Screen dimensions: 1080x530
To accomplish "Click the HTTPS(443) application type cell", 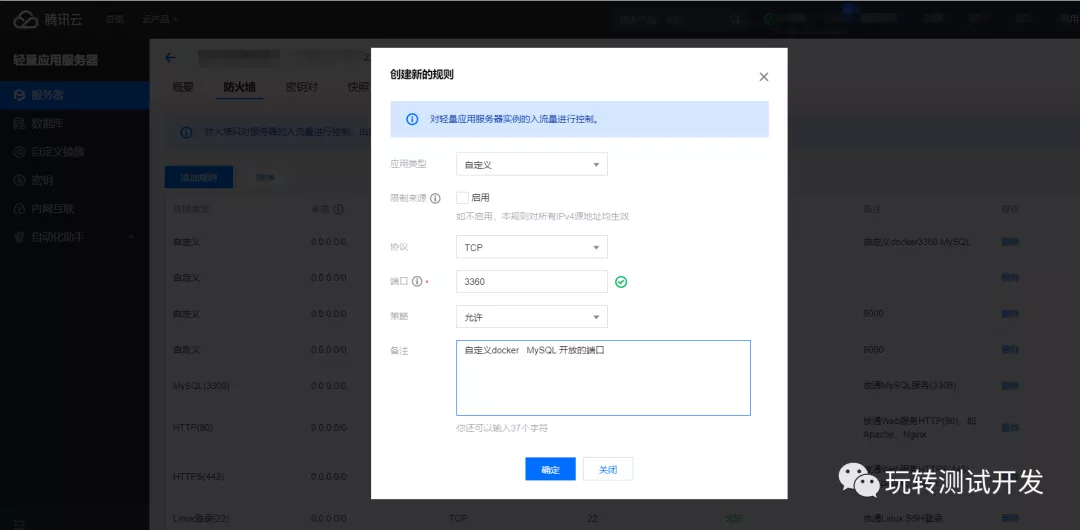I will coord(198,476).
